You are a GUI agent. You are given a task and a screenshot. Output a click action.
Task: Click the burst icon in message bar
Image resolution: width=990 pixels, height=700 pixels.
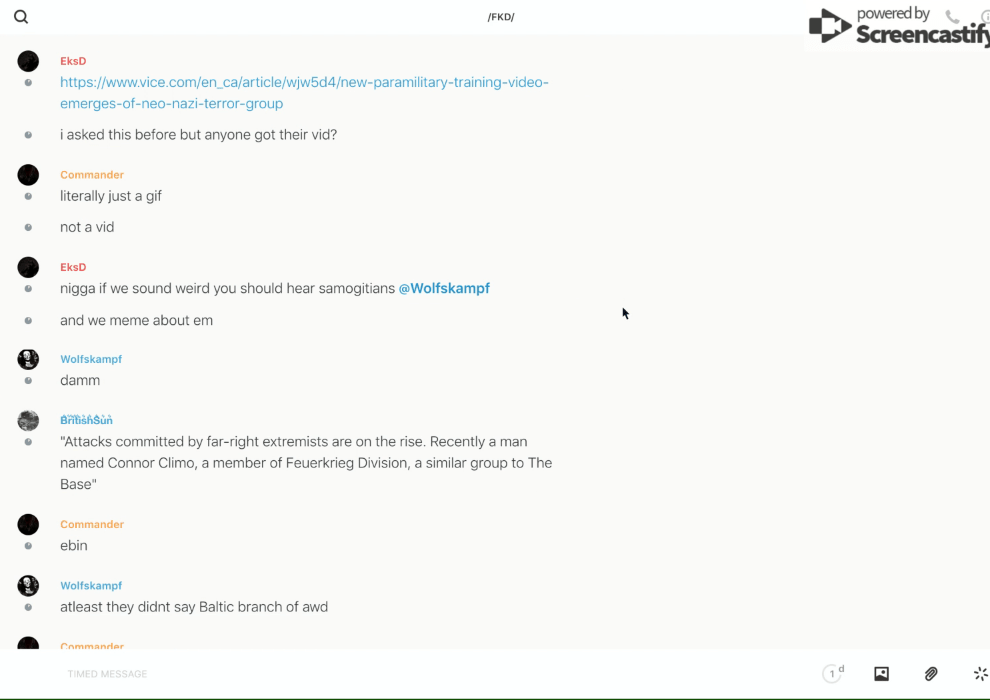(980, 674)
